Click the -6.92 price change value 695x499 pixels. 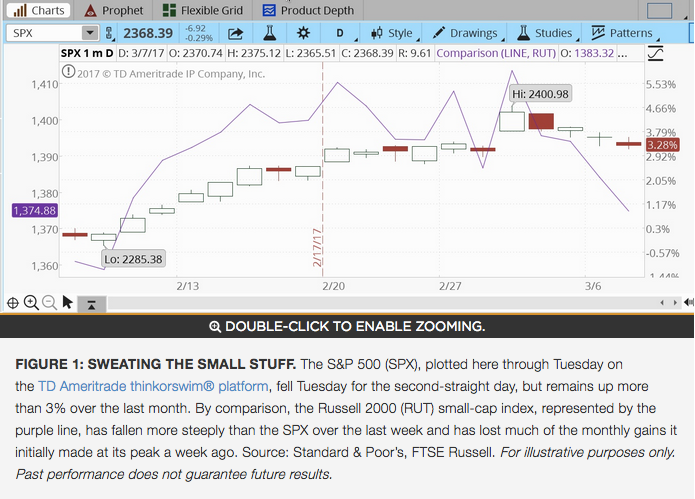click(195, 28)
